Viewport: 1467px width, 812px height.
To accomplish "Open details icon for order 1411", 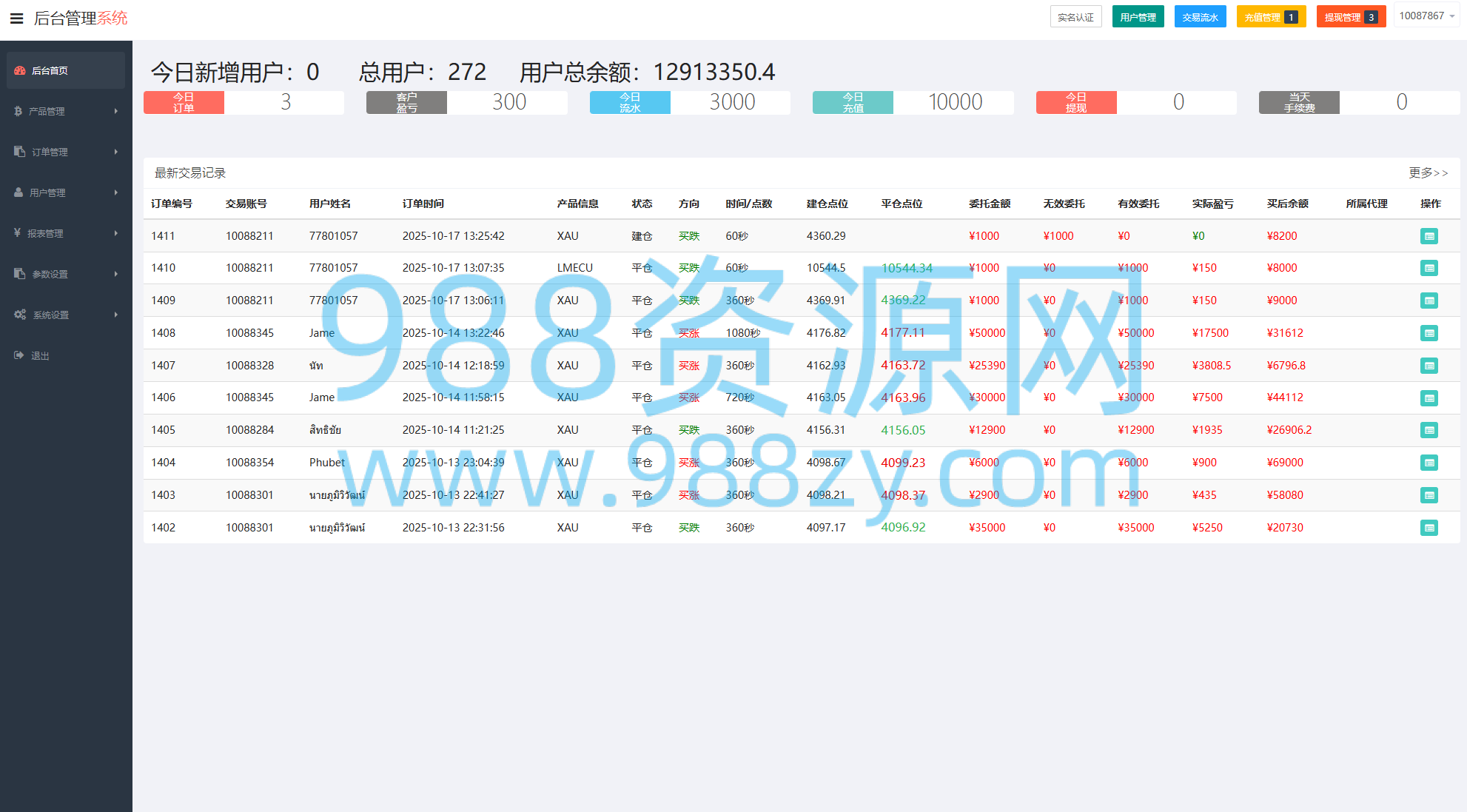I will (1429, 236).
